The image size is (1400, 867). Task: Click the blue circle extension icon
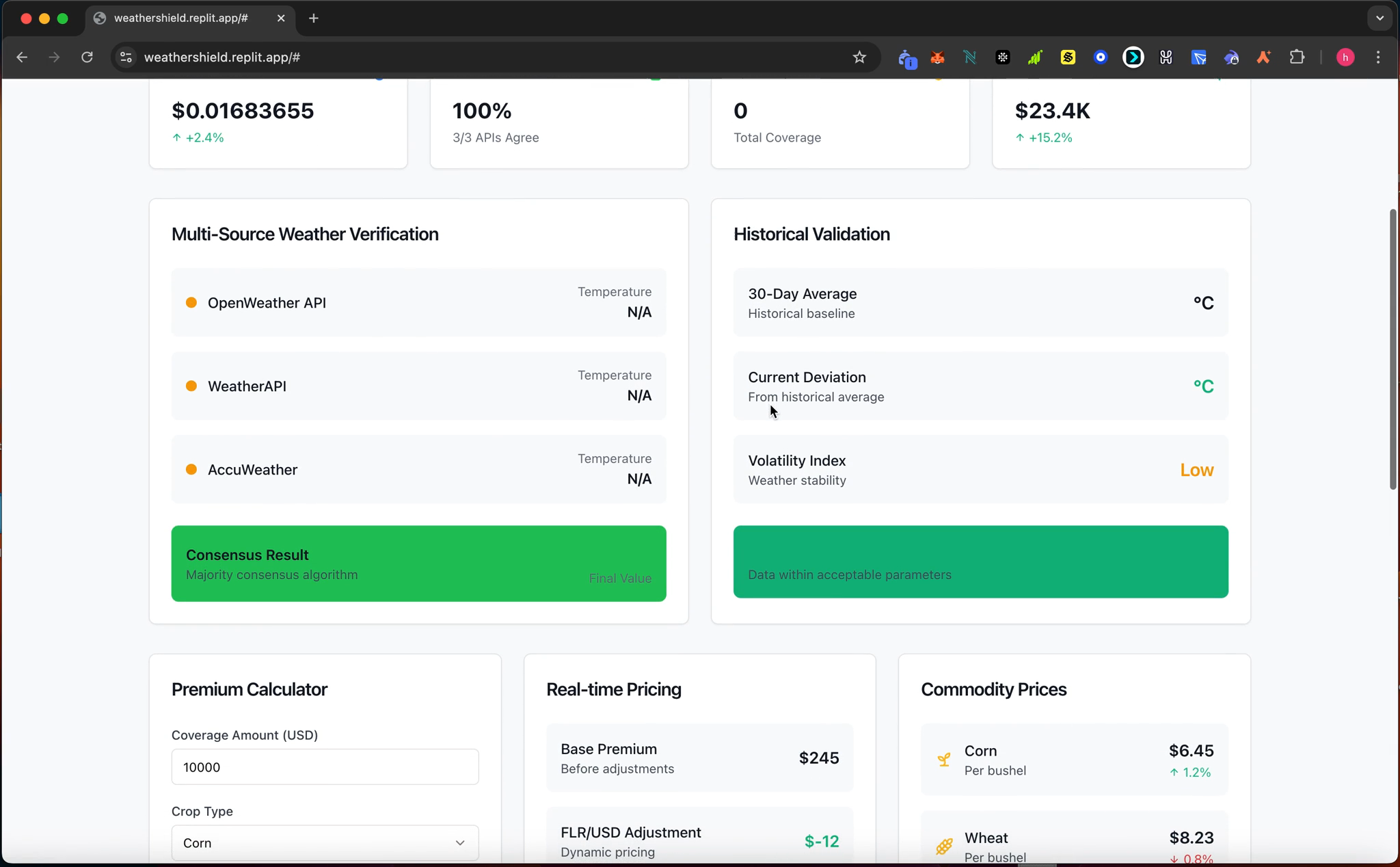point(1101,57)
